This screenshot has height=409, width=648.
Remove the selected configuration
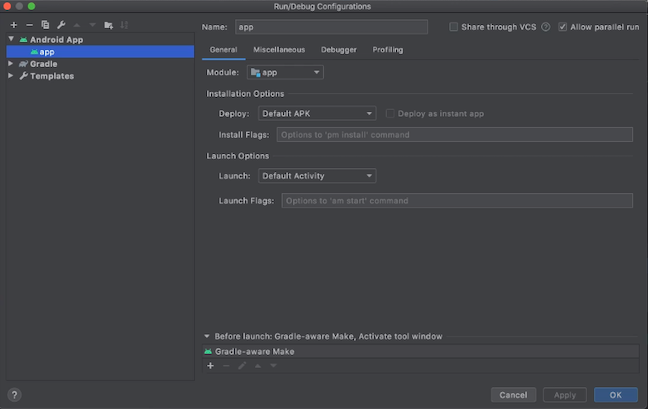coord(29,24)
